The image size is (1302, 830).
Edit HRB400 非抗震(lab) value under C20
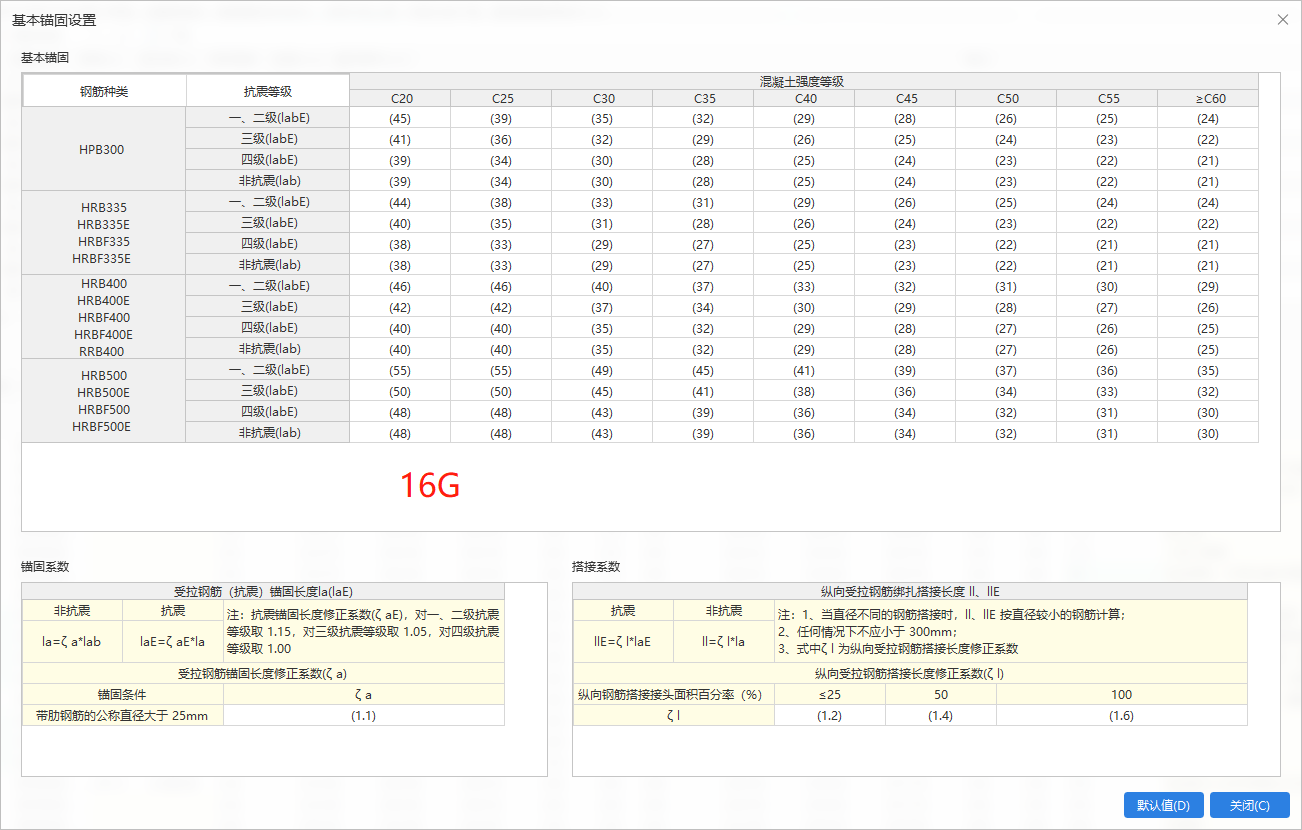click(x=400, y=349)
